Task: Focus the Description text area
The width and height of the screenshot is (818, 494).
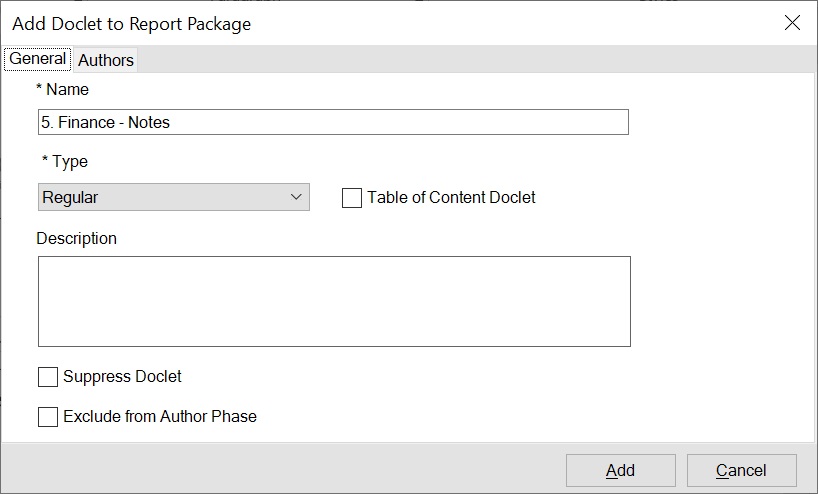Action: pos(334,301)
